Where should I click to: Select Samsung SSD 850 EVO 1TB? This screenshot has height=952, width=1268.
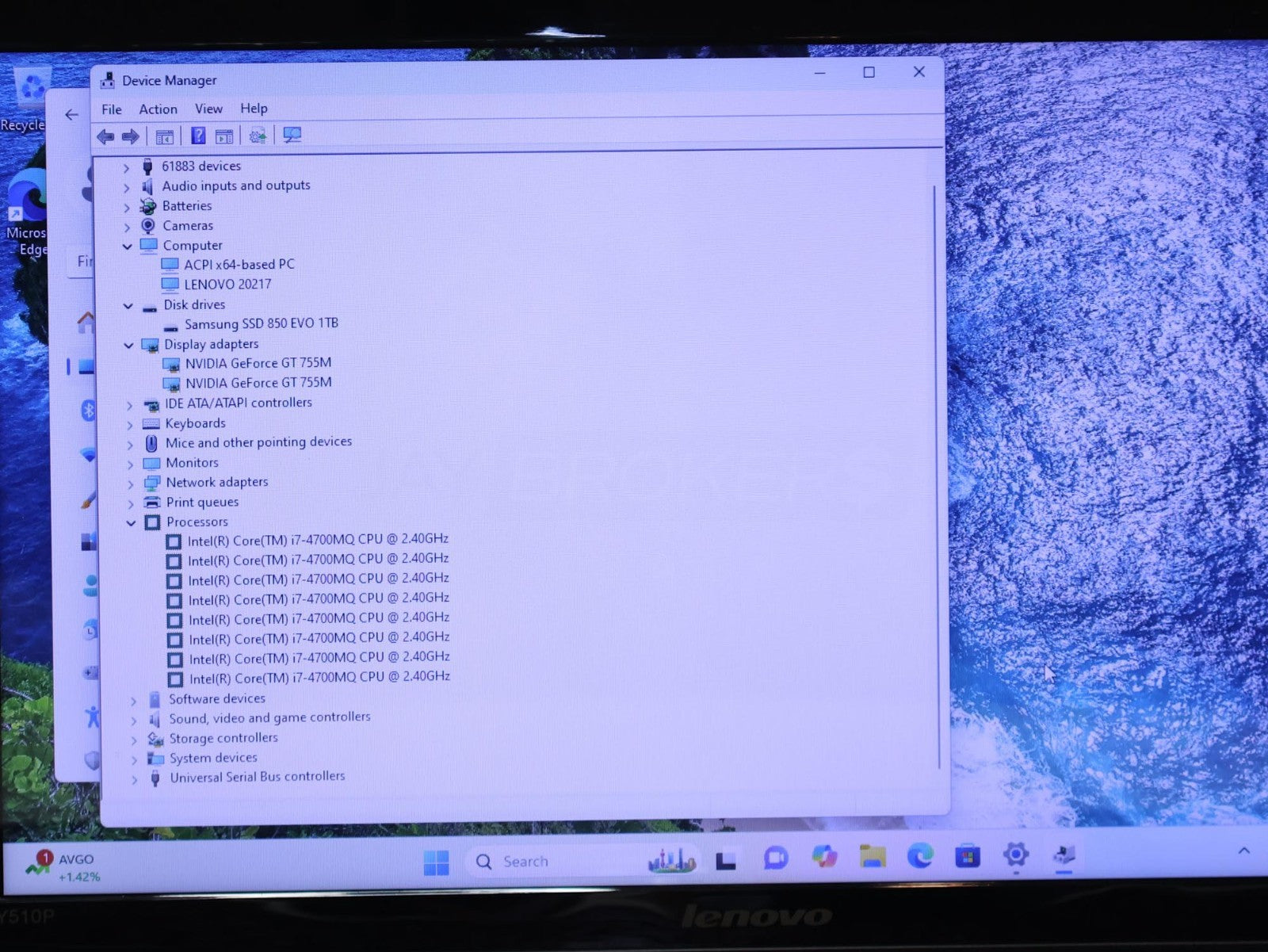pyautogui.click(x=261, y=324)
